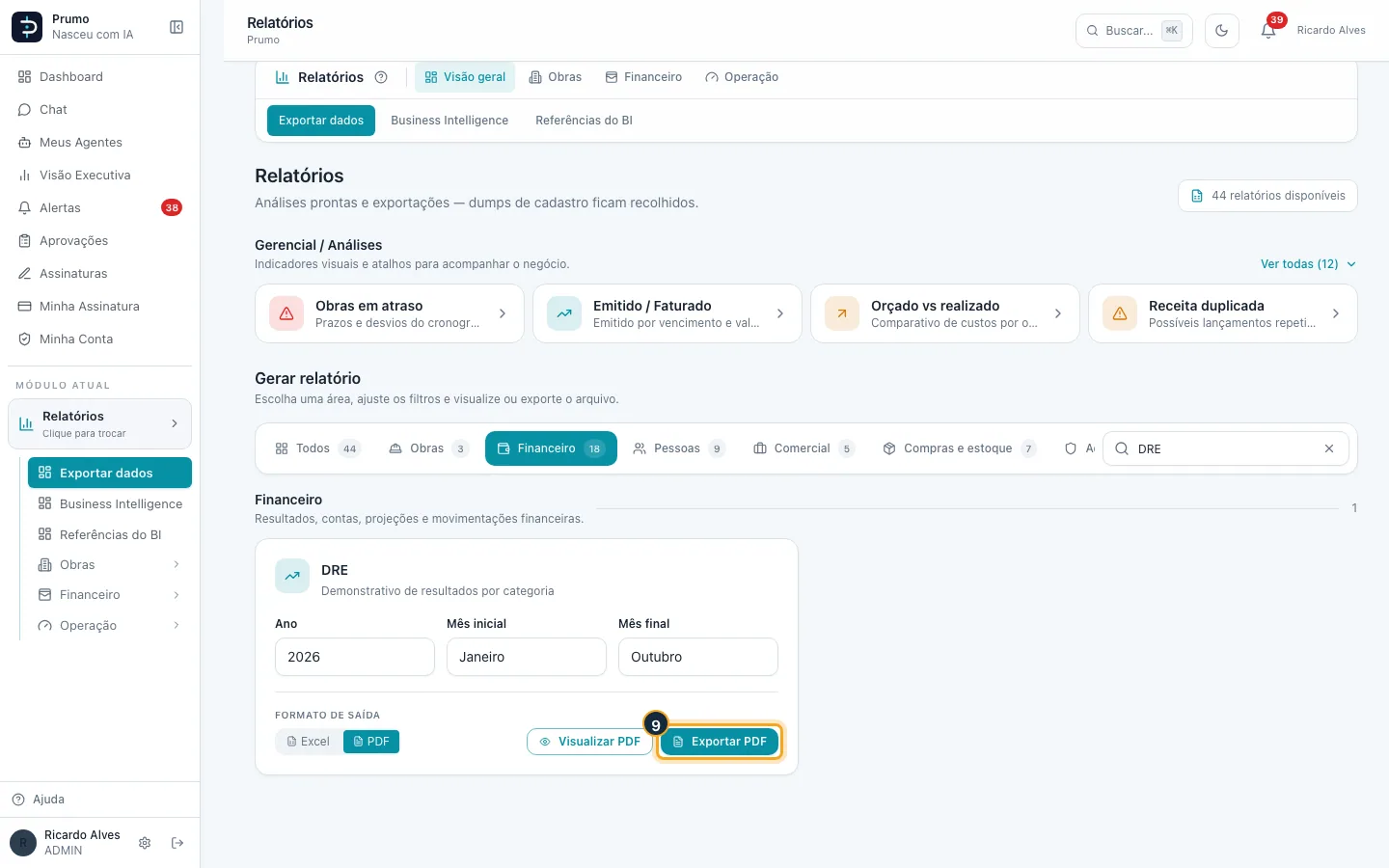Open Minha Assinatura in sidebar
This screenshot has height=868, width=1389.
pos(100,307)
